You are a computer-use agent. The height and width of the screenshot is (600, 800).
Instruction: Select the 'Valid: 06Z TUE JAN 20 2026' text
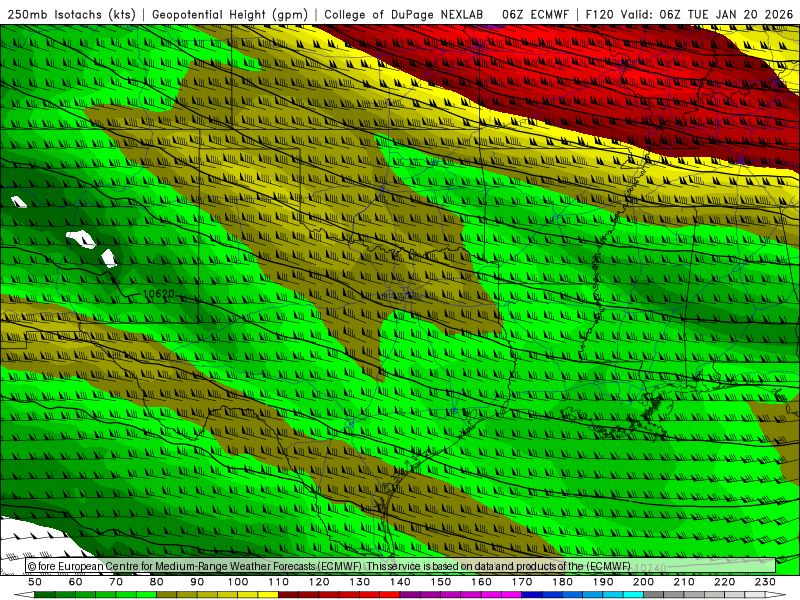(707, 15)
